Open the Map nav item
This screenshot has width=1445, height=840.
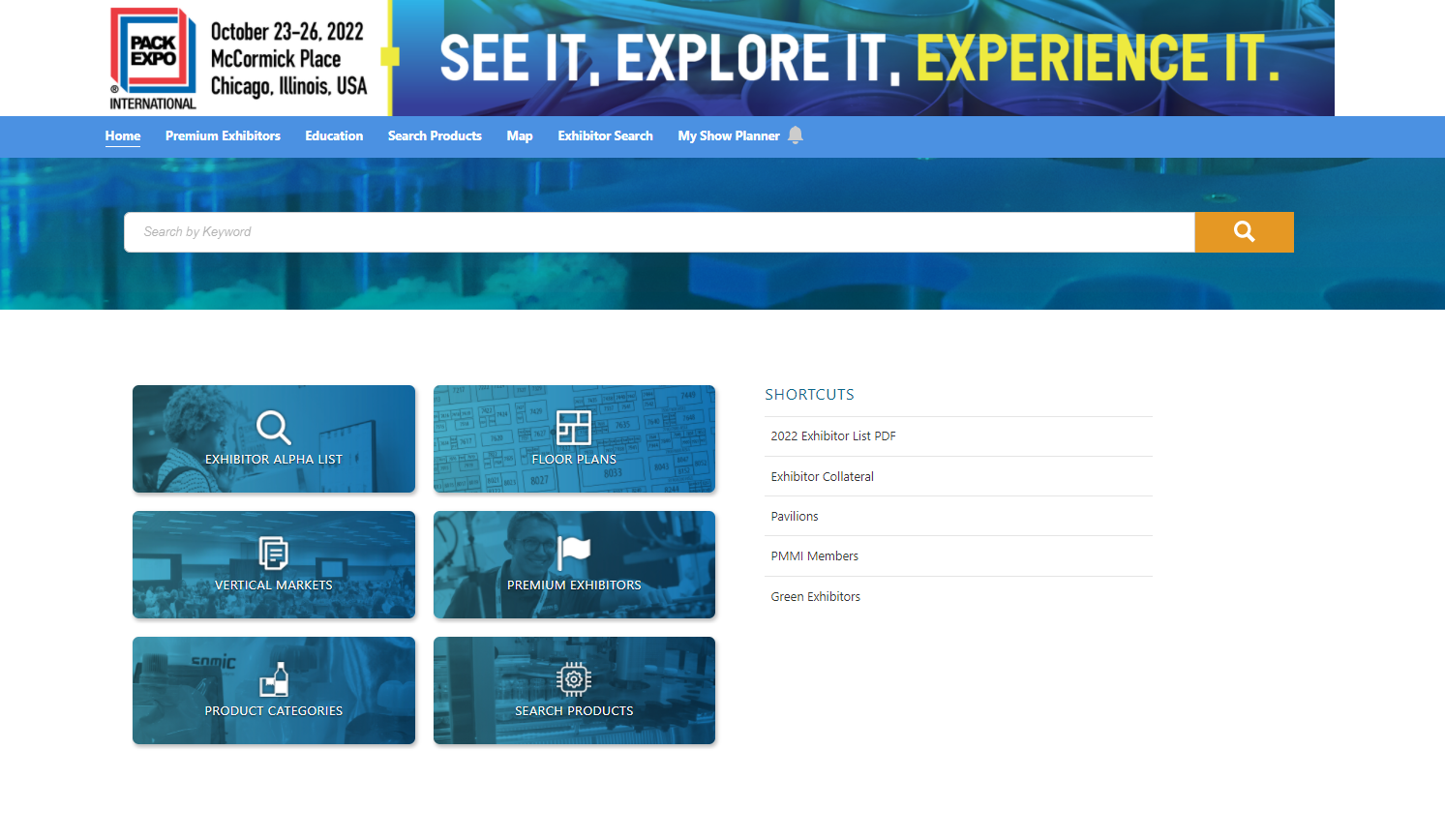pos(520,135)
